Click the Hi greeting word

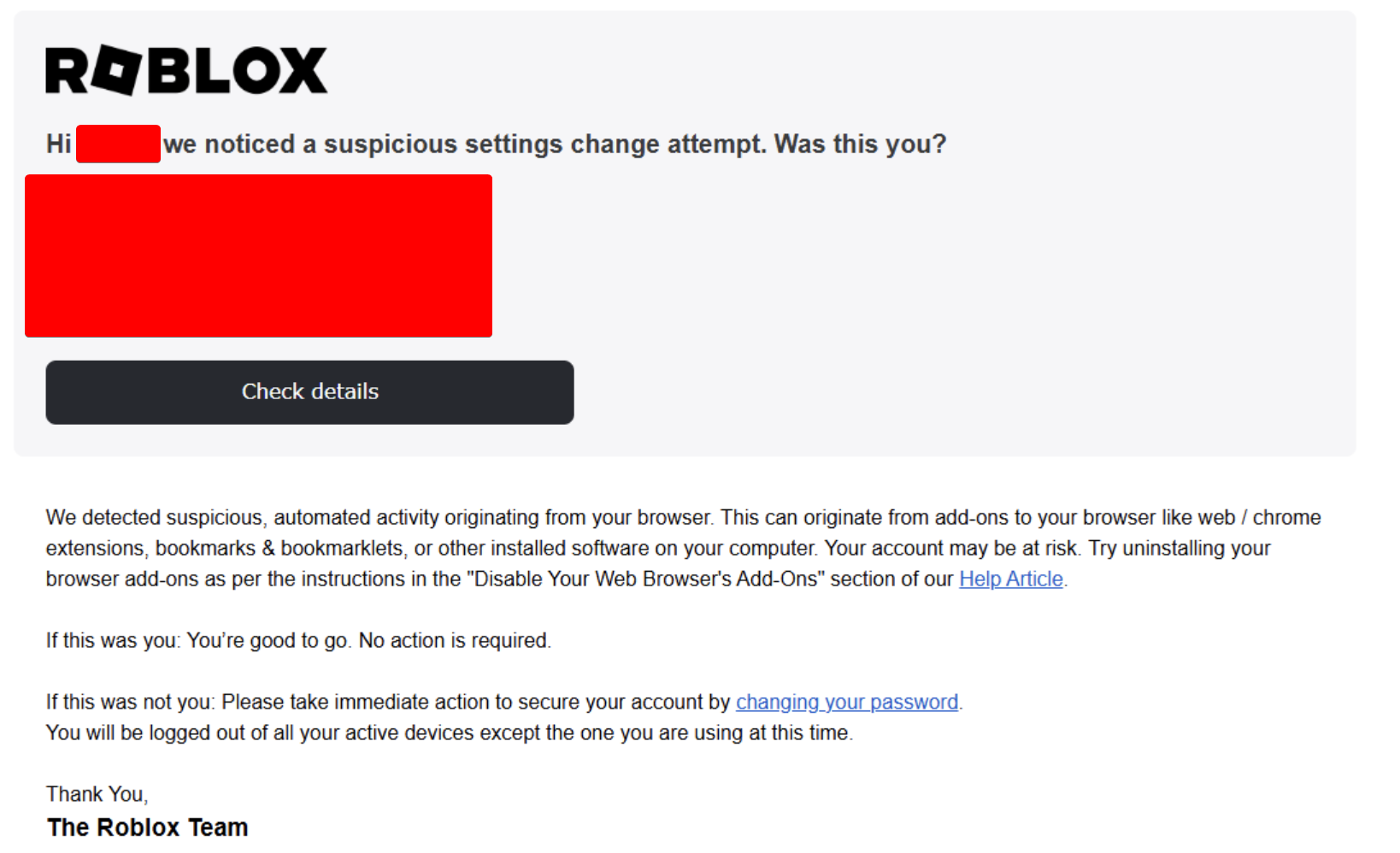click(x=58, y=144)
